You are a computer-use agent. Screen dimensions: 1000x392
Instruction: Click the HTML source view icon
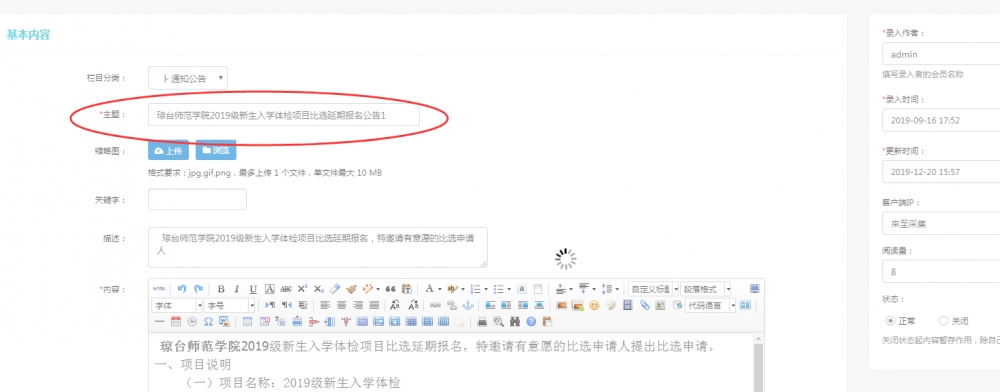point(159,289)
